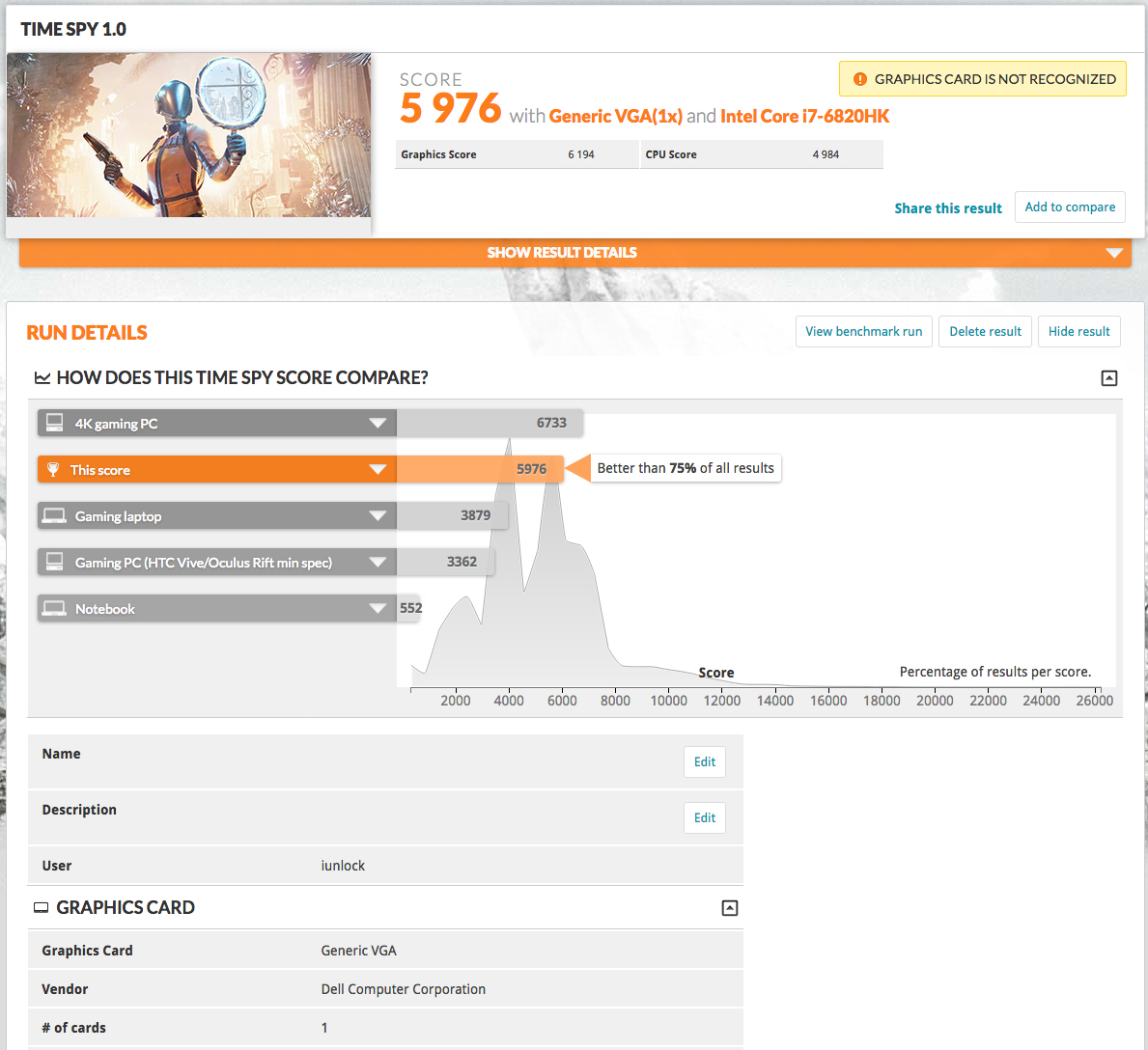
Task: Click the Time Spy benchmark thumbnail image
Action: (189, 135)
